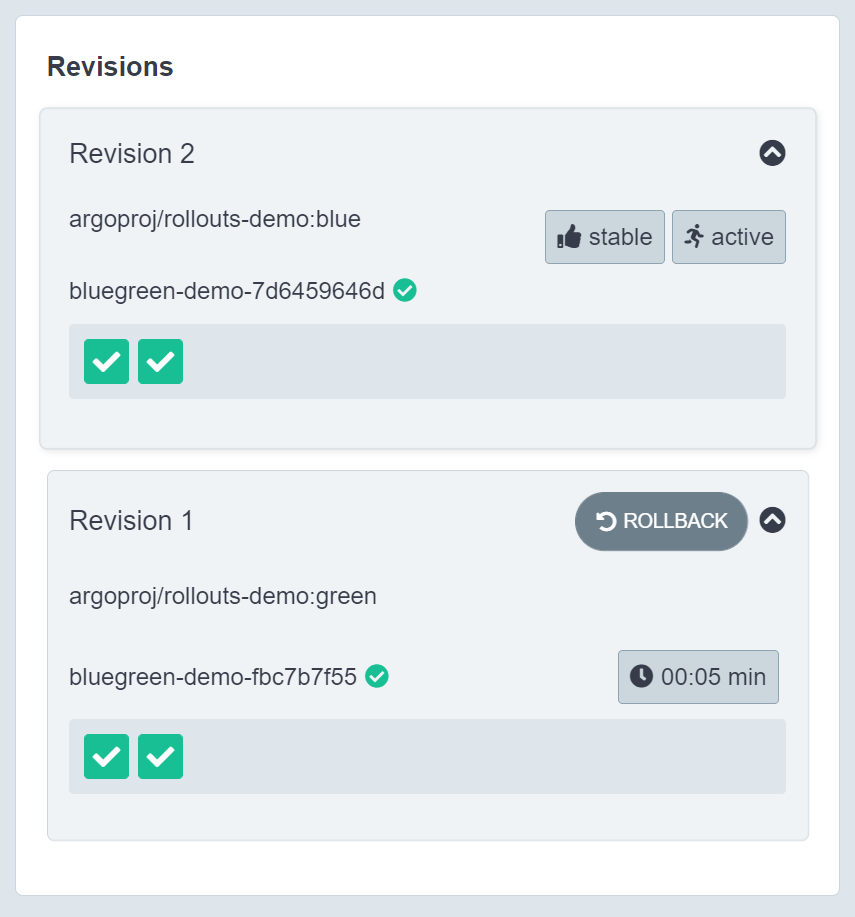Click the bluegreen-demo-fbc7b7f55 ReplicaSet name
The image size is (855, 917).
pos(213,677)
